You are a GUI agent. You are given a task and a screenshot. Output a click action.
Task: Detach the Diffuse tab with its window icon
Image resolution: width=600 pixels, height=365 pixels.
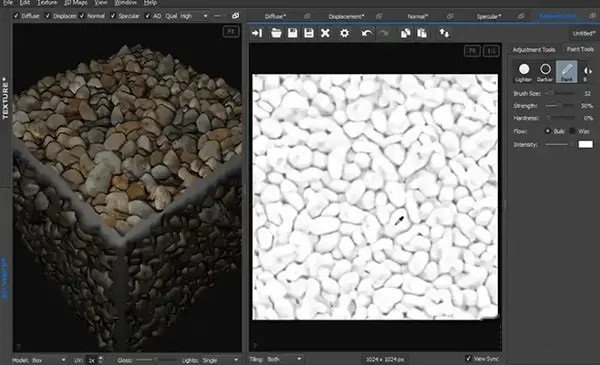[x=307, y=16]
